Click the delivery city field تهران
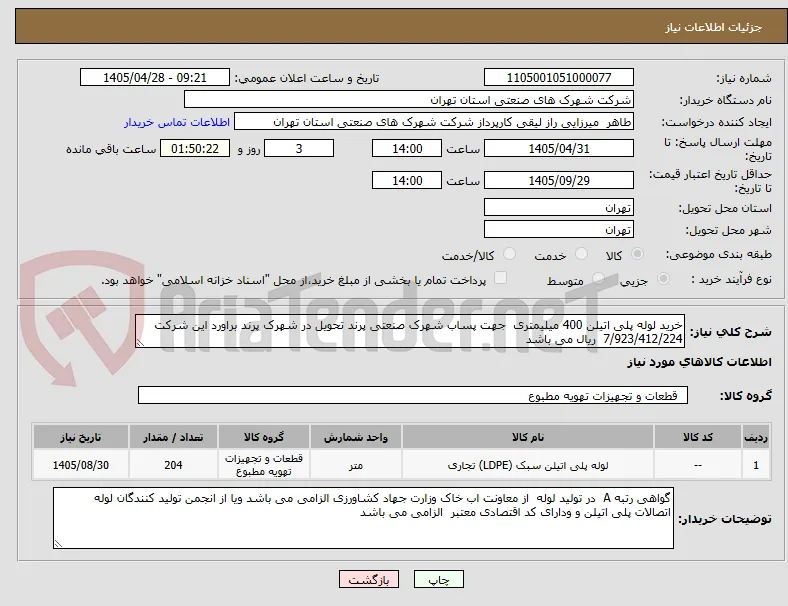This screenshot has width=788, height=606. (x=559, y=230)
